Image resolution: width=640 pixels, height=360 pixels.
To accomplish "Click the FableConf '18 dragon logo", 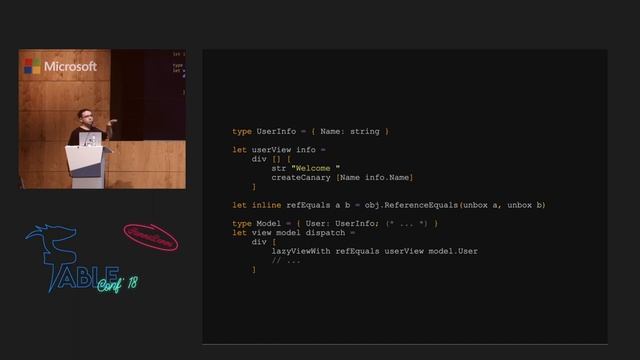I will point(82,259).
